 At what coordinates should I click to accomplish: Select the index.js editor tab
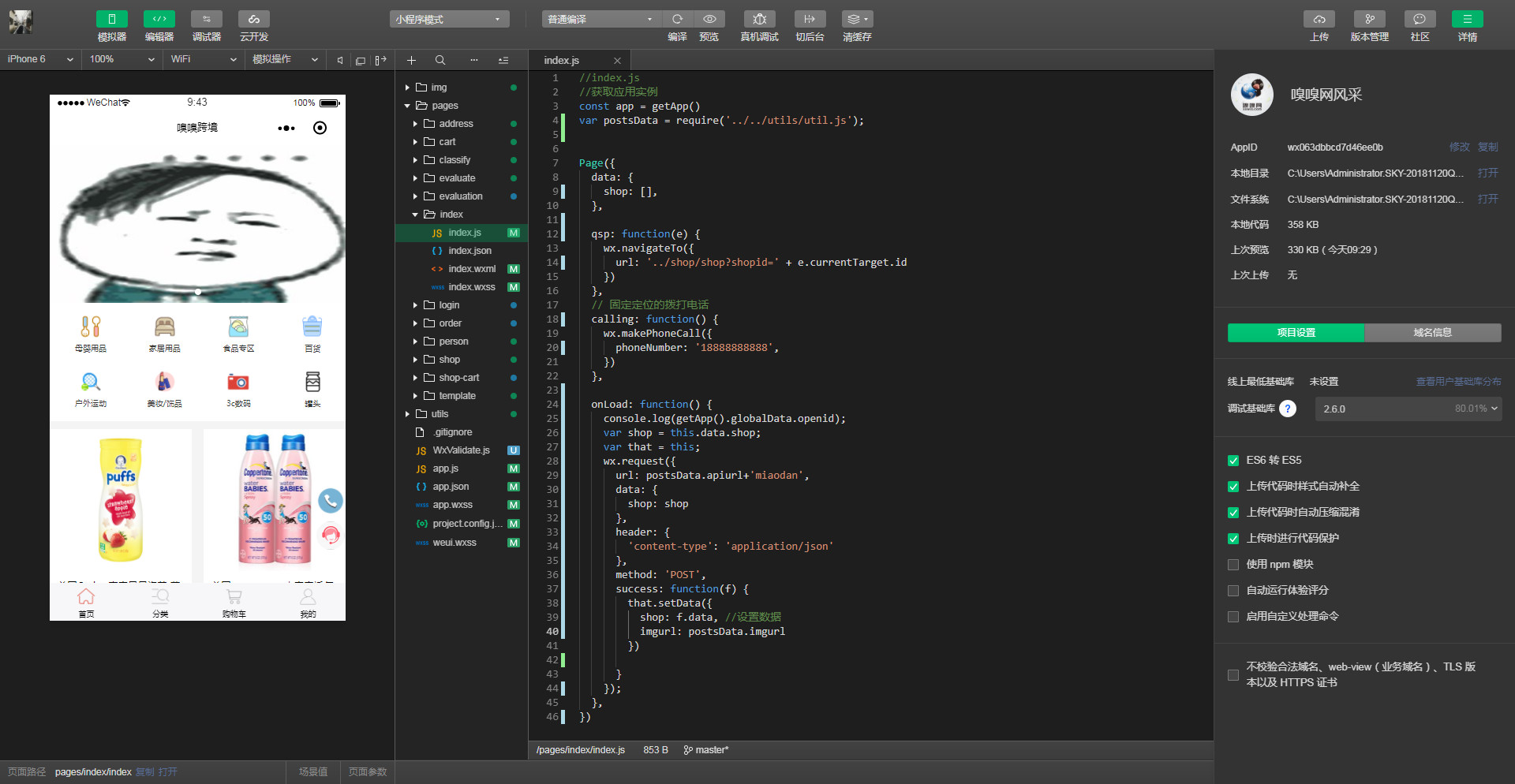562,61
